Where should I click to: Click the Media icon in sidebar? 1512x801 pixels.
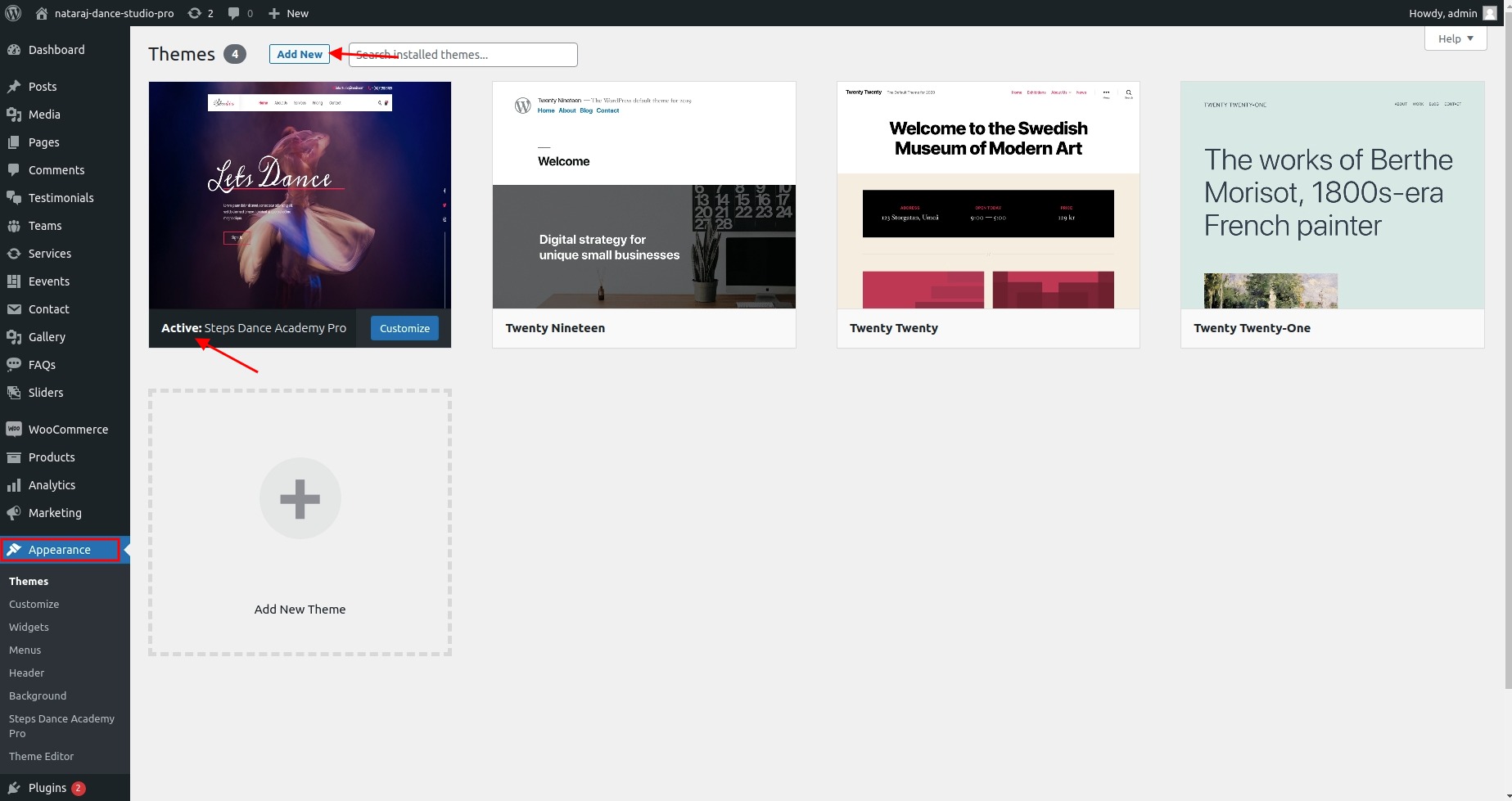coord(14,115)
